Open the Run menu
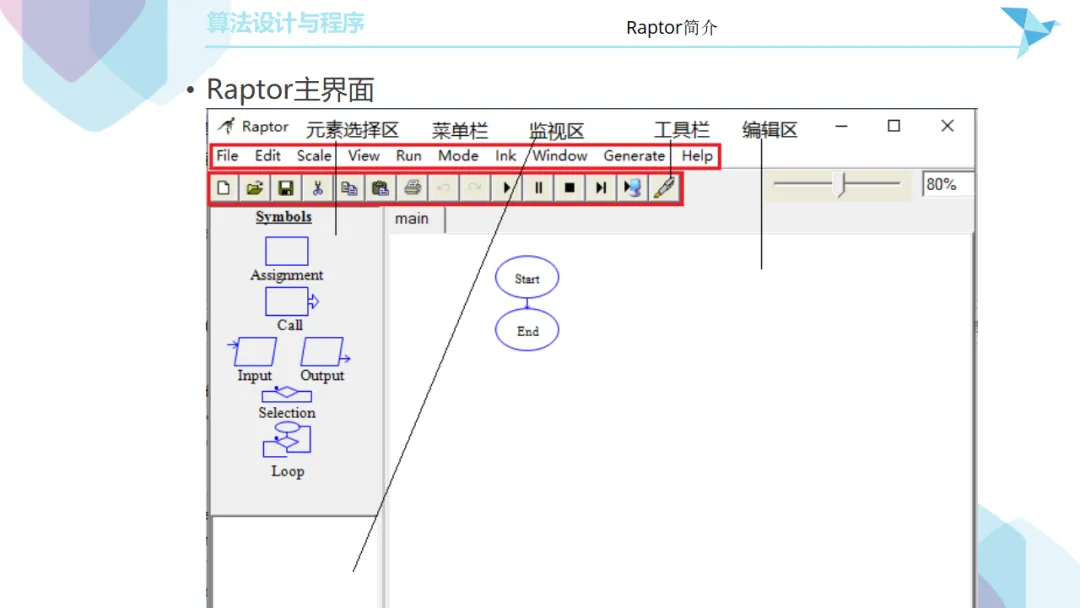The width and height of the screenshot is (1080, 608). 408,156
